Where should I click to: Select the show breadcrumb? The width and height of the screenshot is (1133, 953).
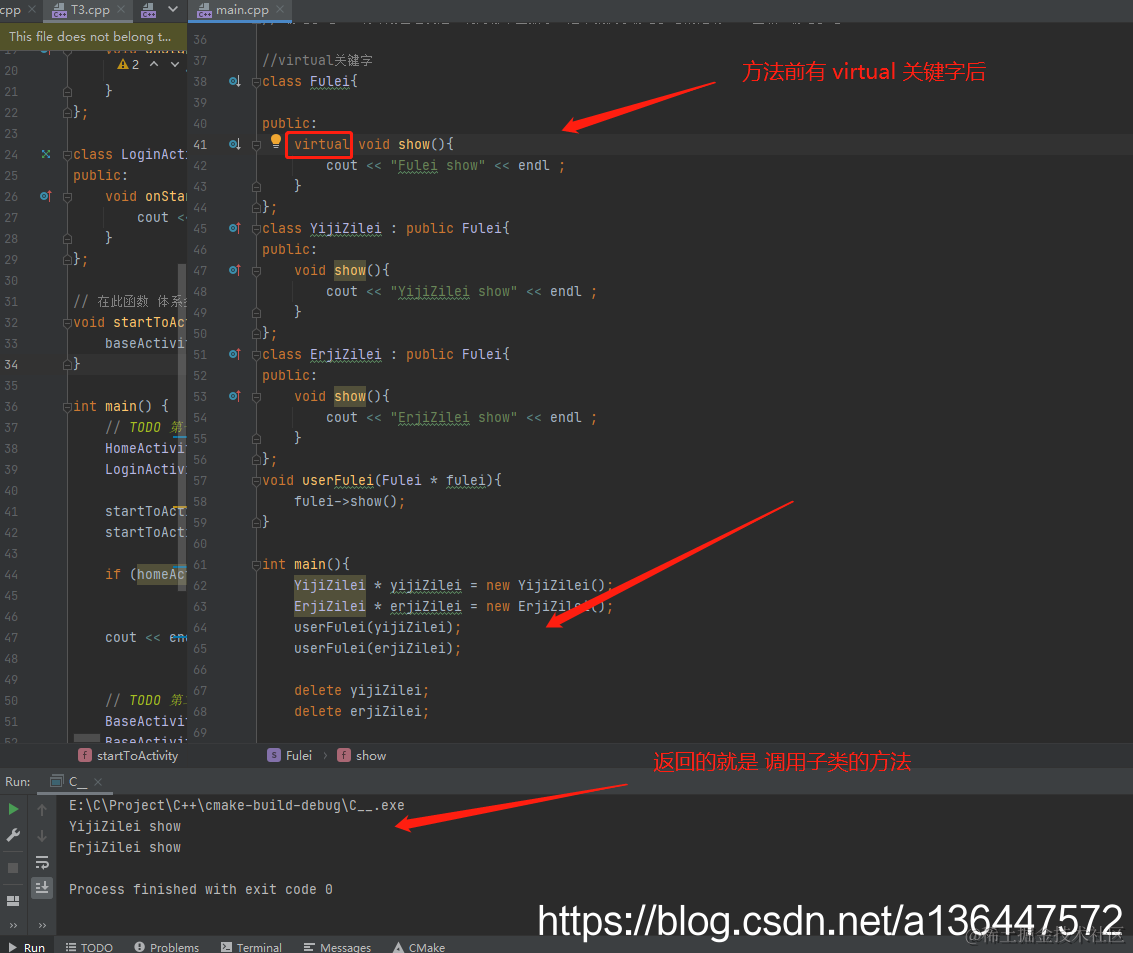362,756
